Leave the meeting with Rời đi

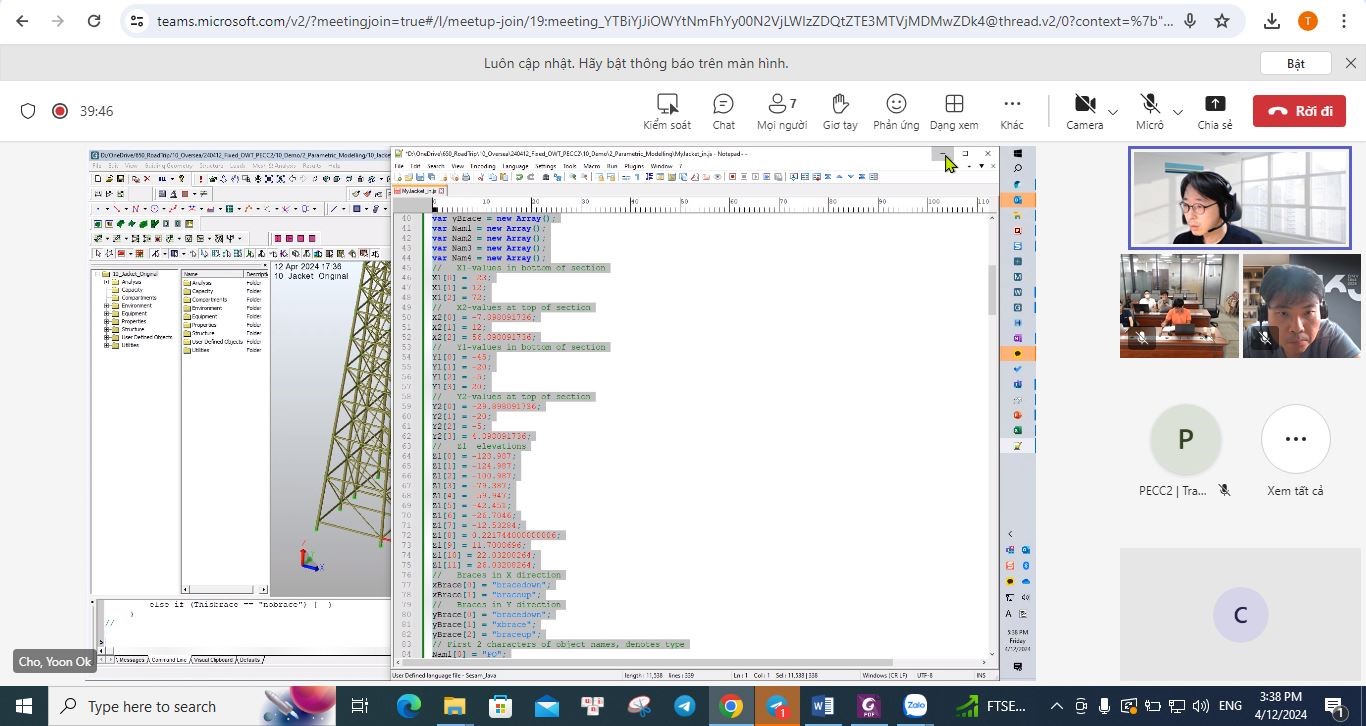click(1300, 111)
